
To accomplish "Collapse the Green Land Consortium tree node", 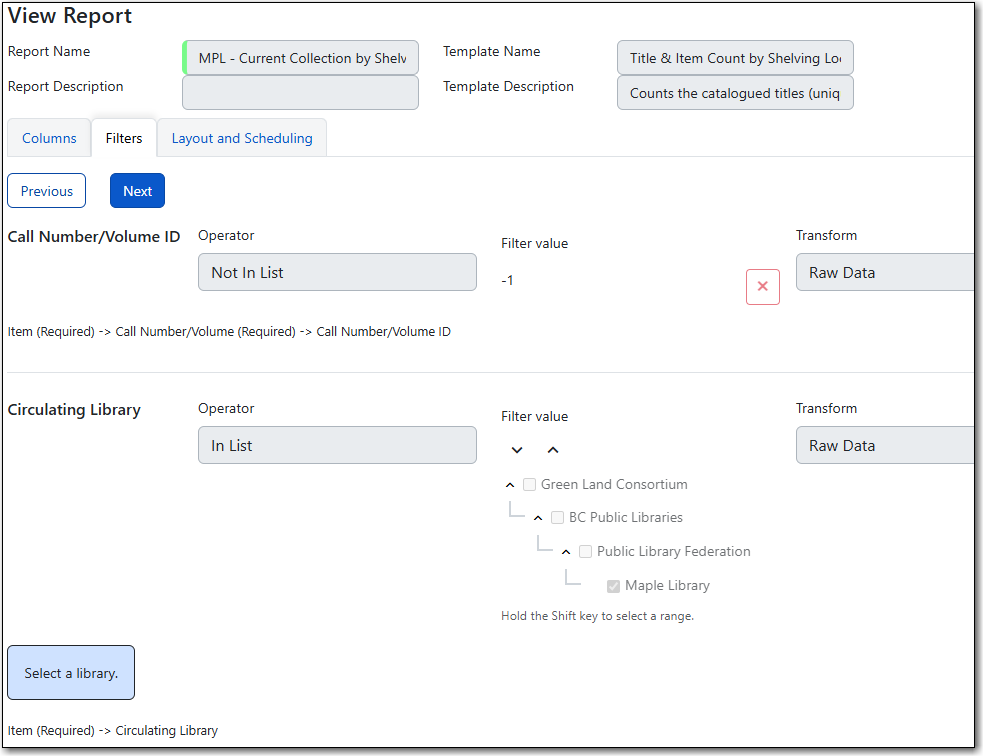I will click(510, 485).
